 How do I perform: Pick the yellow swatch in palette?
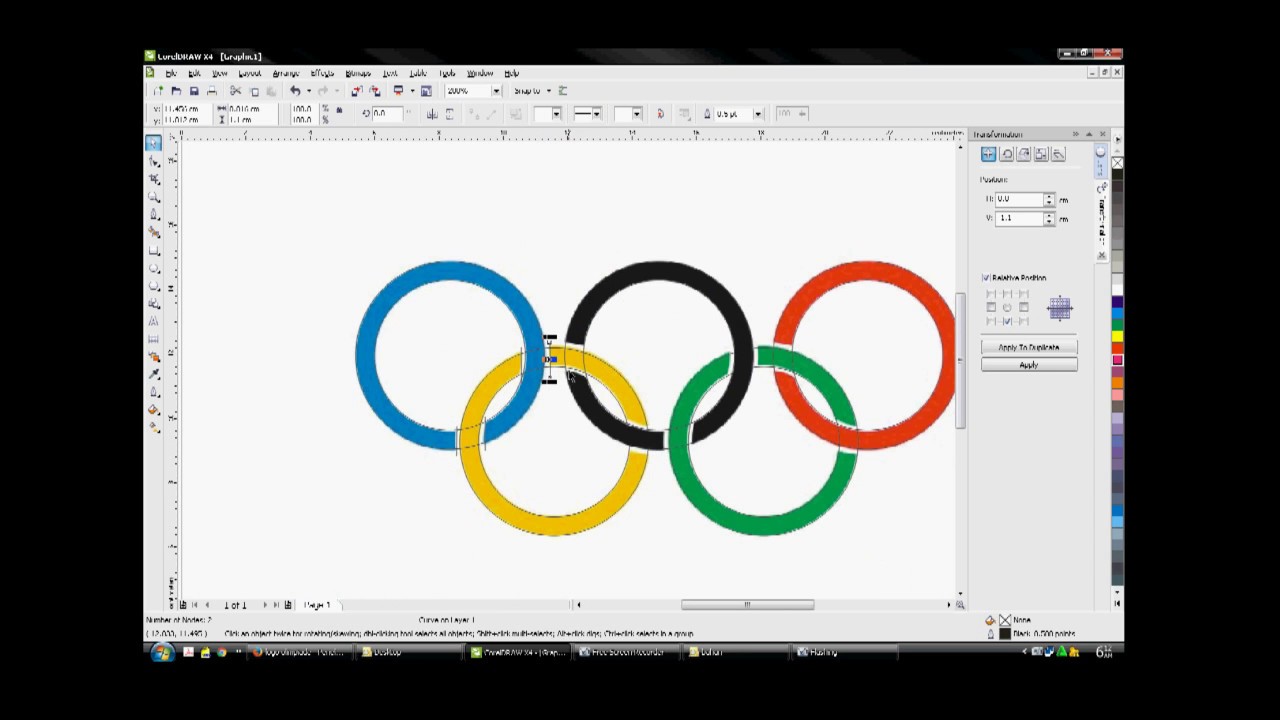[1117, 336]
